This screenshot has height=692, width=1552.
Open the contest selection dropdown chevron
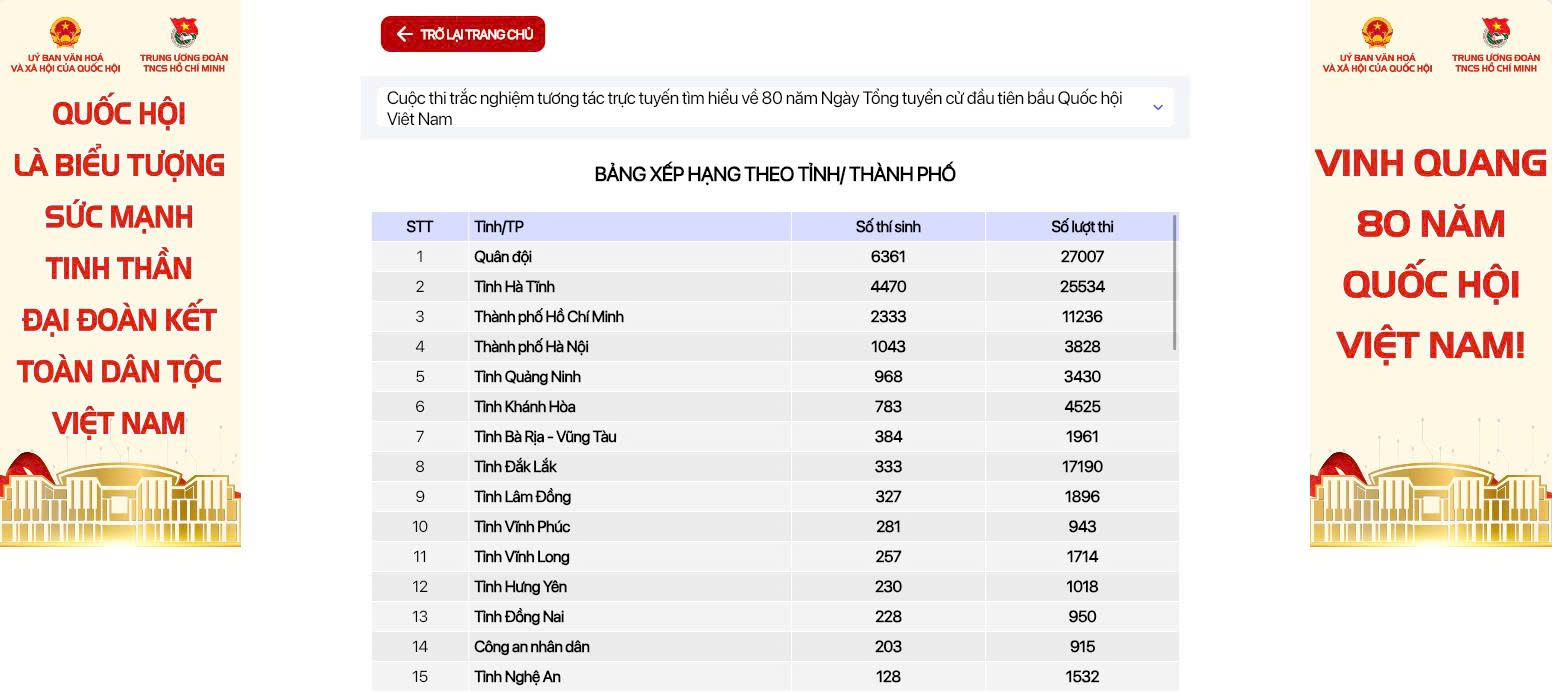pos(1158,107)
